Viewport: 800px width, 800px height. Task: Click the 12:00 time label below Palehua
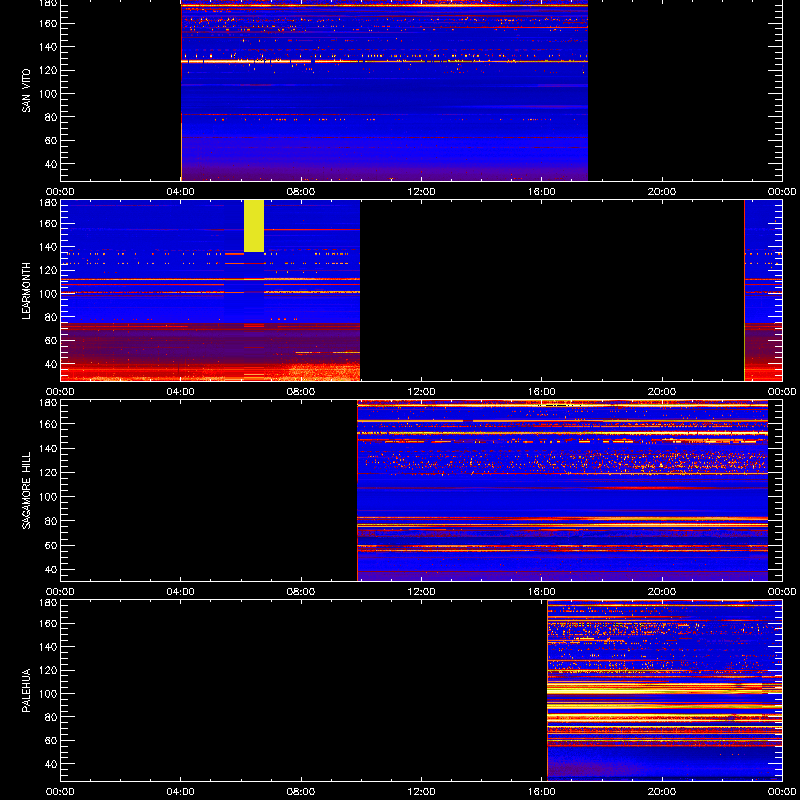421,792
